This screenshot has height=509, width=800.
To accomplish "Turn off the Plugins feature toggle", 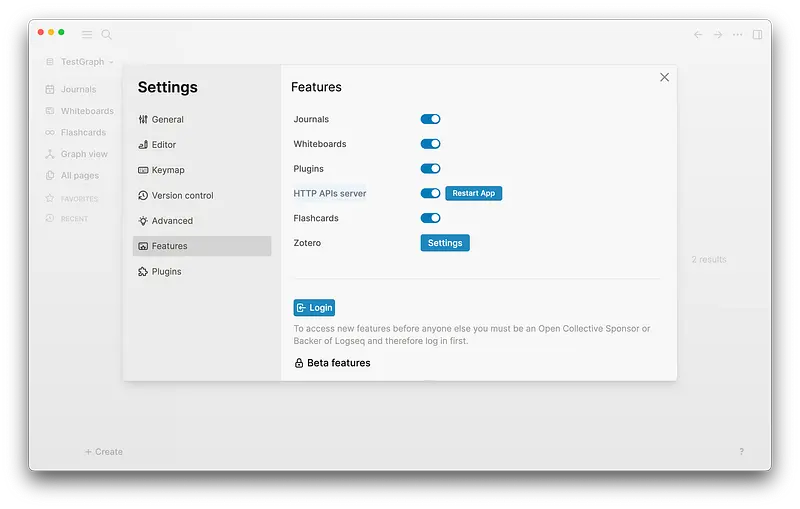I will [x=430, y=168].
